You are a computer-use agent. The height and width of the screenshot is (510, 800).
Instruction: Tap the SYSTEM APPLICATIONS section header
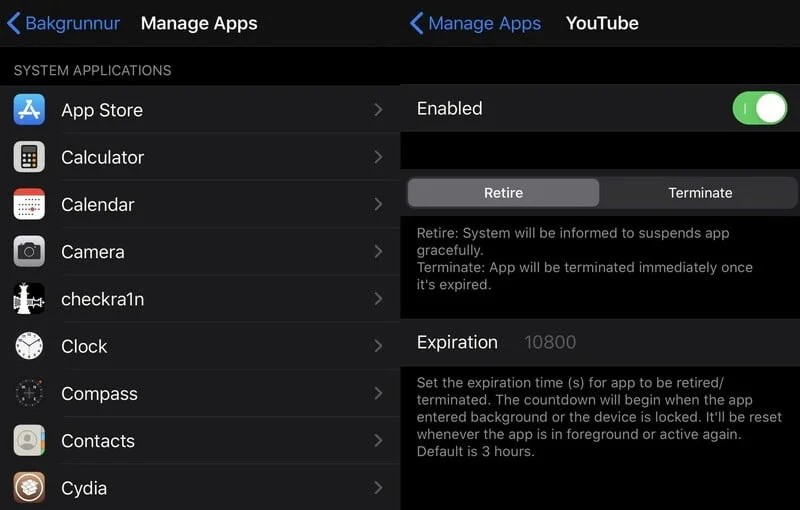[x=92, y=70]
